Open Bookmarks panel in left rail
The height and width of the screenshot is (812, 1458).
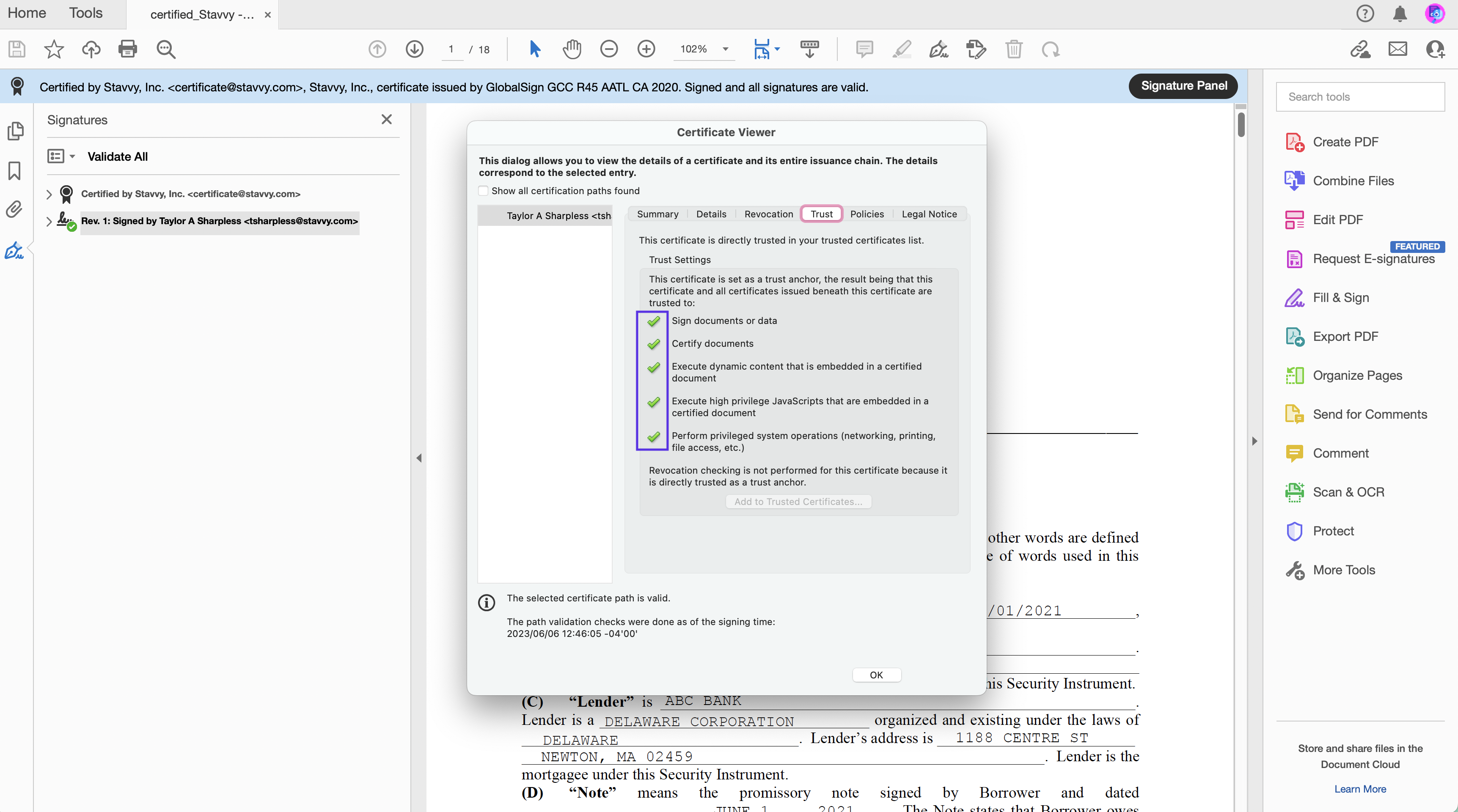pyautogui.click(x=15, y=170)
